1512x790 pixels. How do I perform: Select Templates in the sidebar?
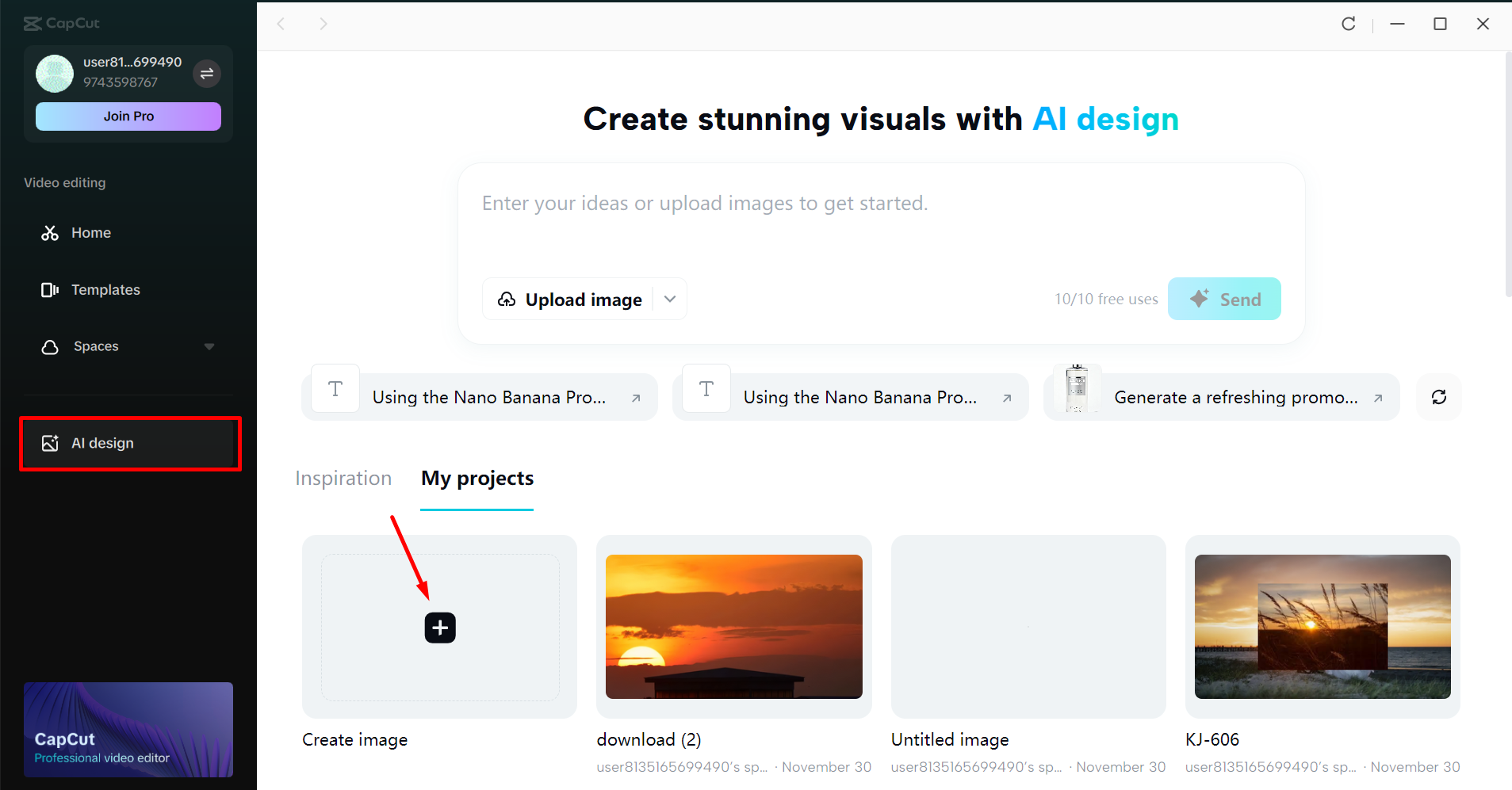point(105,289)
